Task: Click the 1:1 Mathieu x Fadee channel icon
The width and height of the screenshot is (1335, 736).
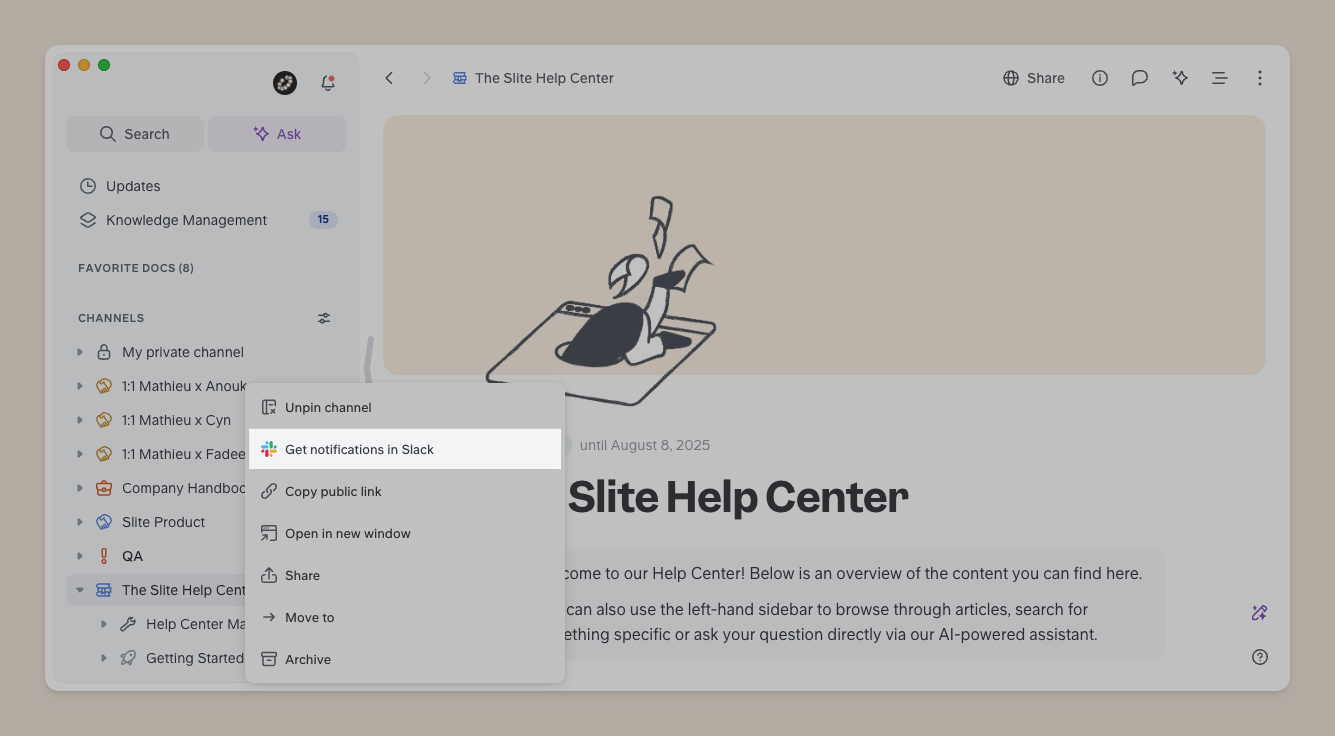Action: click(x=104, y=454)
